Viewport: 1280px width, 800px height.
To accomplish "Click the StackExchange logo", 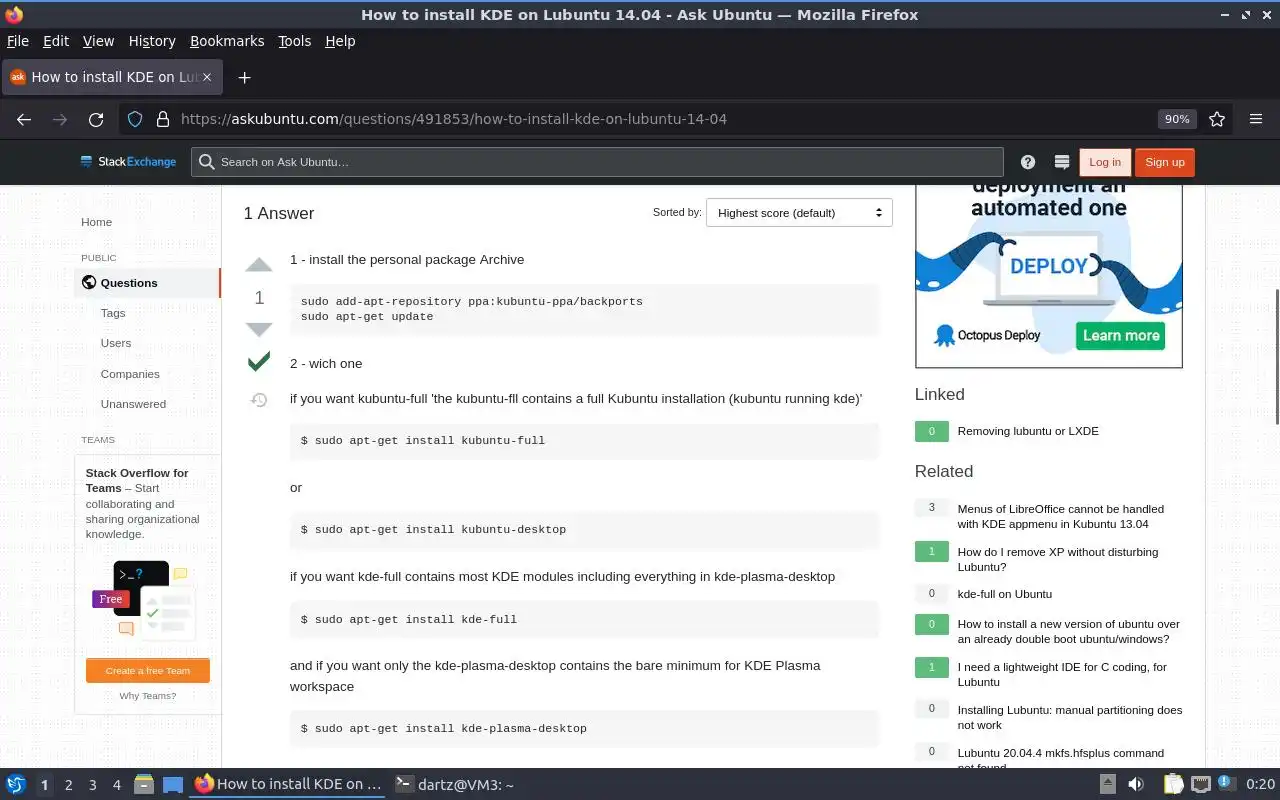I will coord(128,162).
